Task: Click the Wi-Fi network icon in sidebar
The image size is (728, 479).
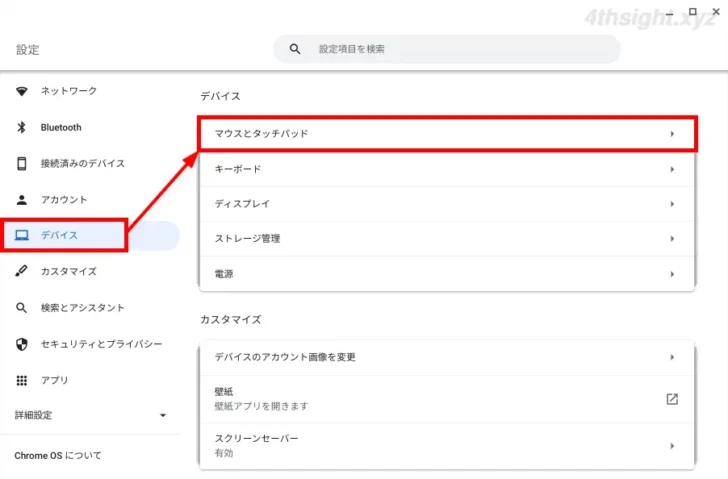Action: point(21,91)
